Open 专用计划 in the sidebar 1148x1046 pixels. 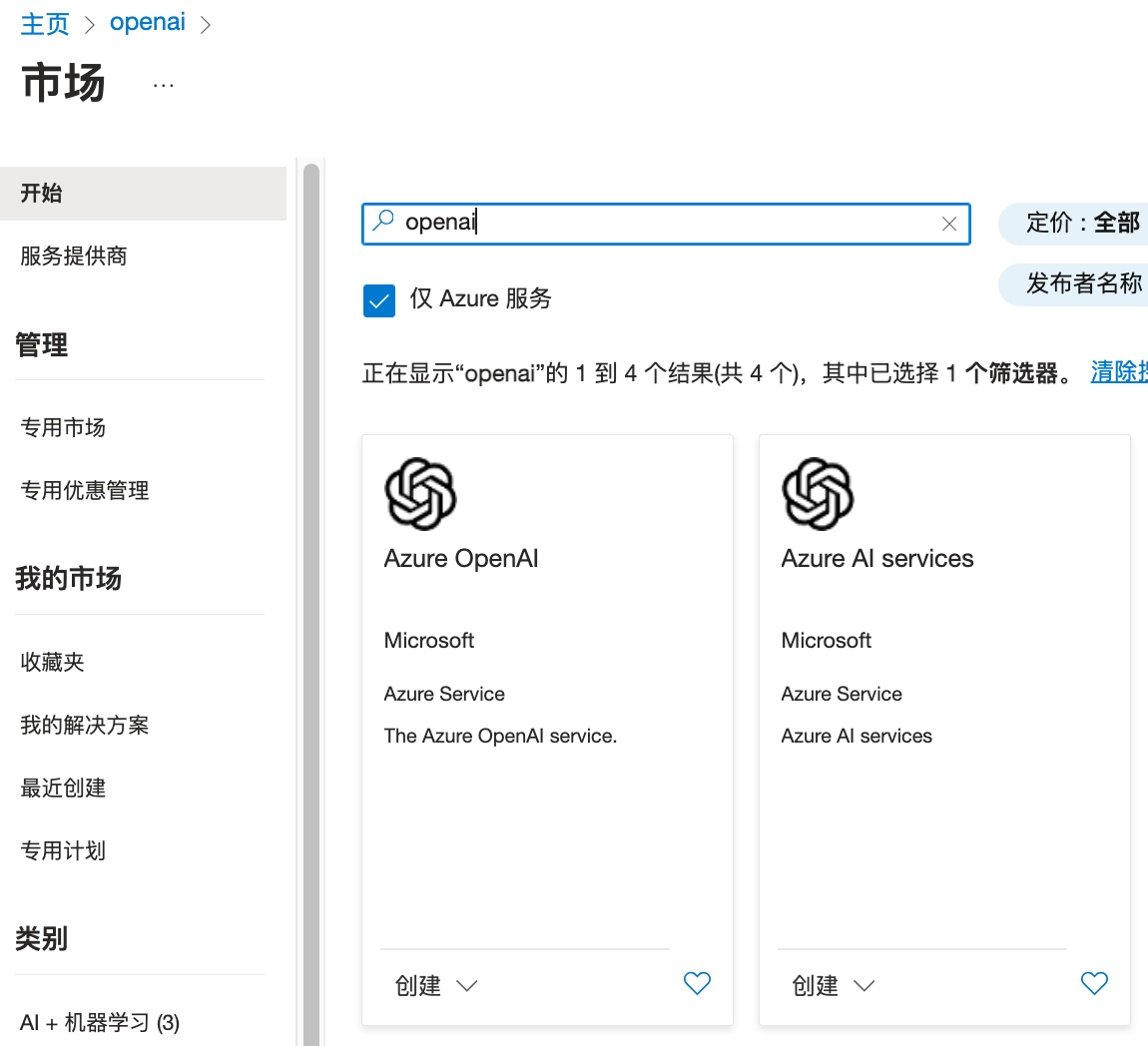[x=63, y=850]
